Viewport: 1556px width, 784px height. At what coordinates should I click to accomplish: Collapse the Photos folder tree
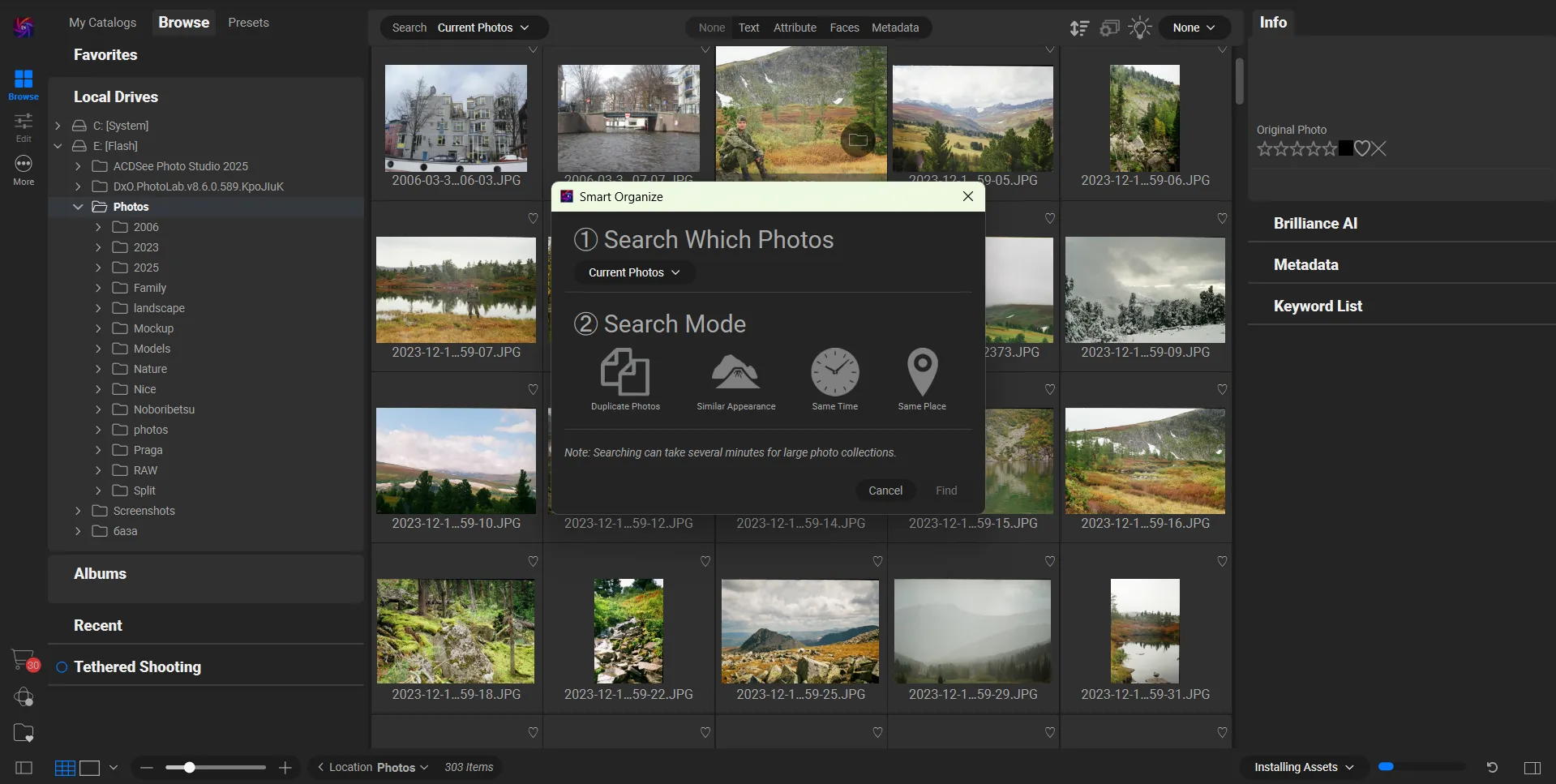coord(78,207)
